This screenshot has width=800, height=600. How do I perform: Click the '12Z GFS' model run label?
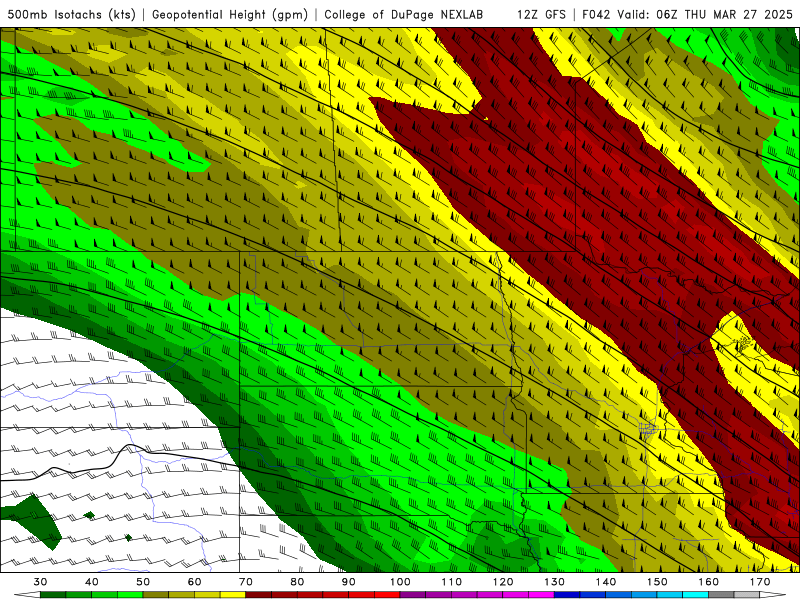(x=541, y=14)
